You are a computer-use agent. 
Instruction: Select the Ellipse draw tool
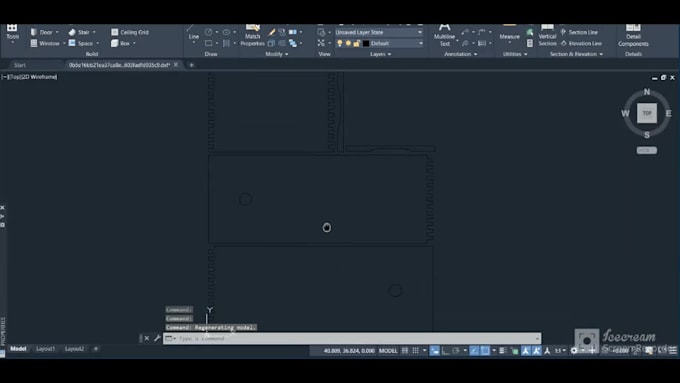226,32
